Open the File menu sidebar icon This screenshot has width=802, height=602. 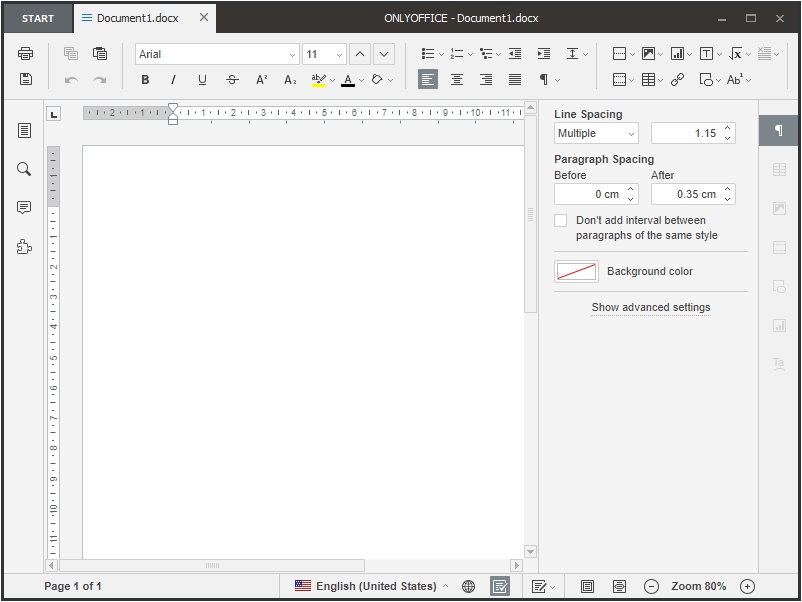pyautogui.click(x=24, y=130)
